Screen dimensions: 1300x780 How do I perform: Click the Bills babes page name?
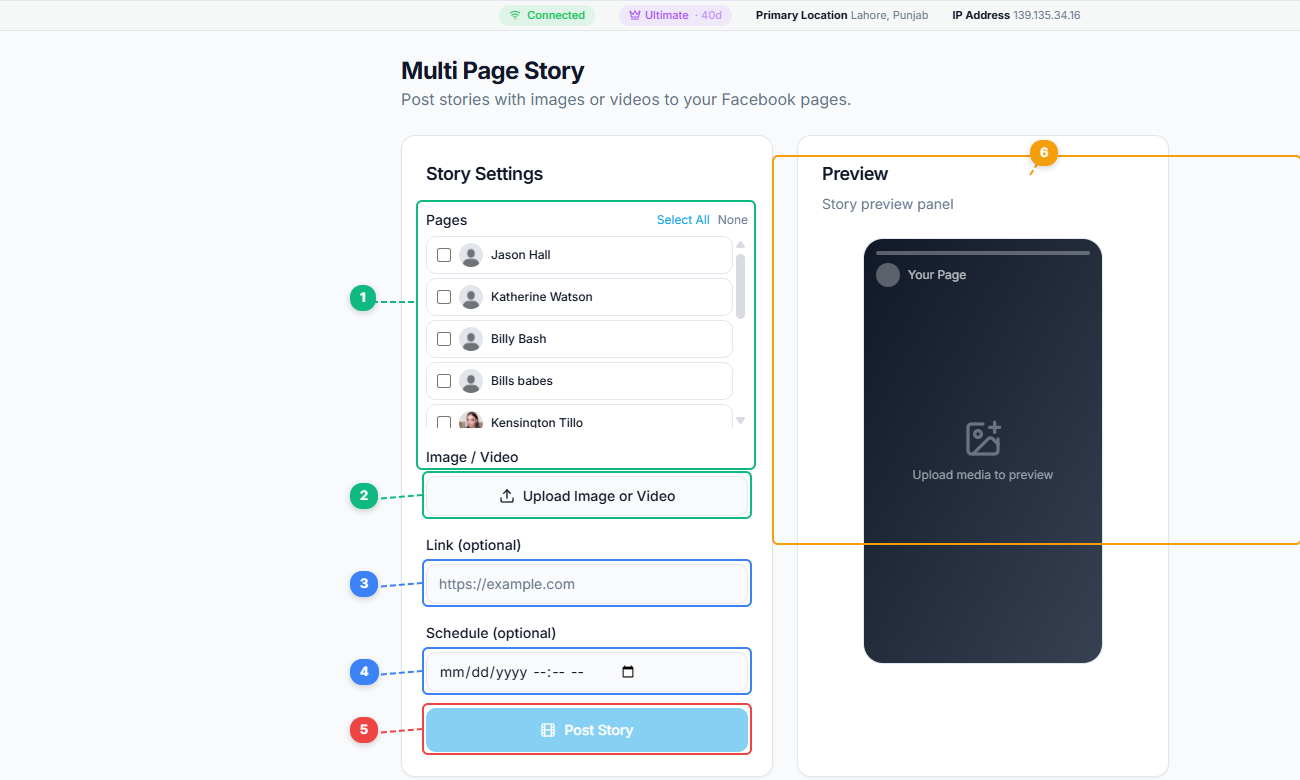point(522,381)
